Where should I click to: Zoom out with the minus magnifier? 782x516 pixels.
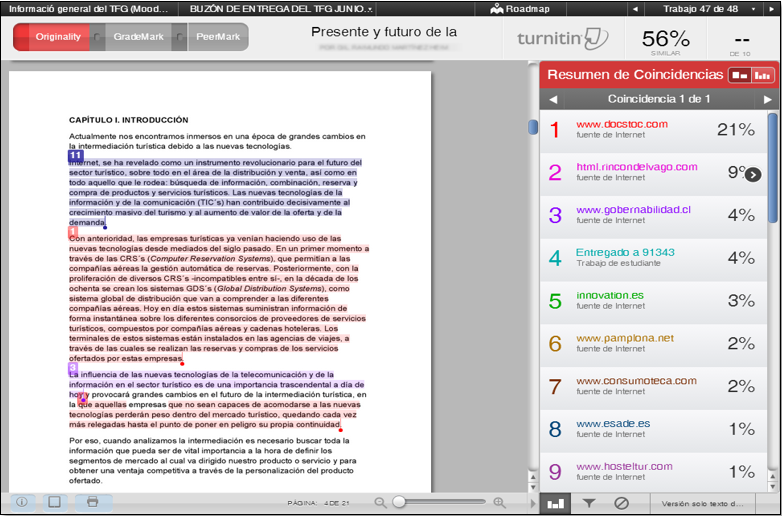click(x=380, y=503)
